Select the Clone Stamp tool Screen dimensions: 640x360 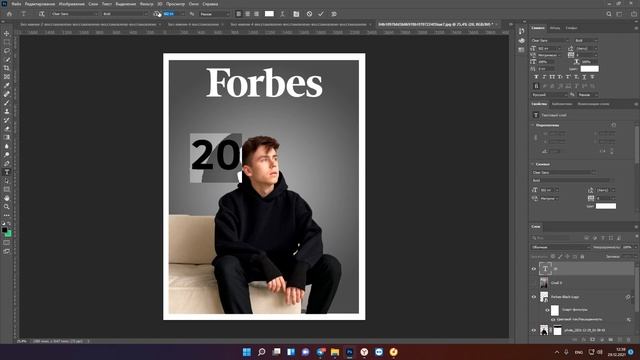[x=7, y=111]
